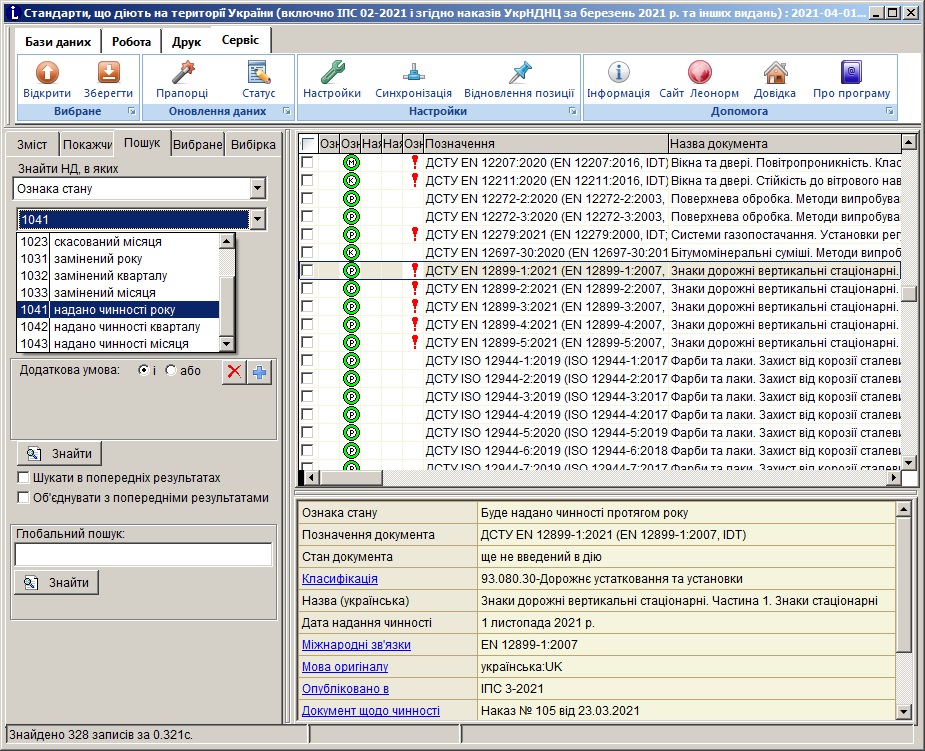Switch to Бази даних ribbon tab

(58, 42)
